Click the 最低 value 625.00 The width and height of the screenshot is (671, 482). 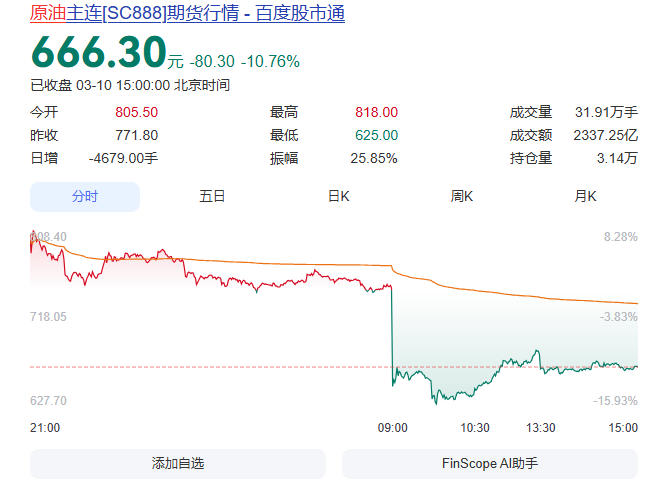click(x=376, y=135)
